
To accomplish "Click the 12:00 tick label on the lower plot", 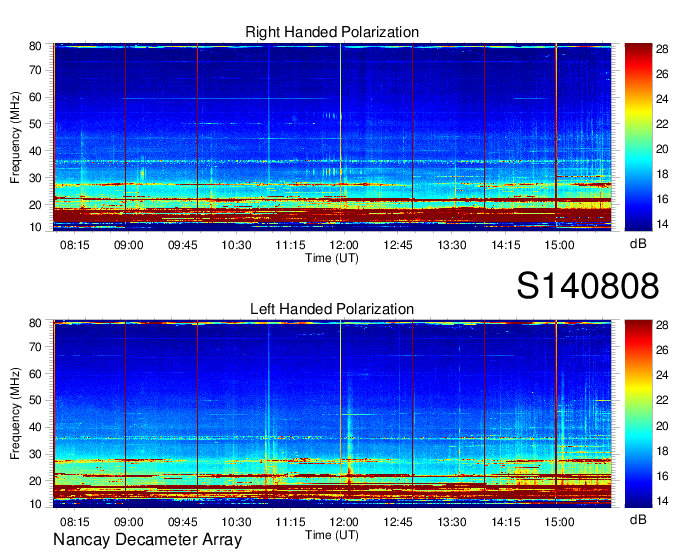I will [x=344, y=522].
